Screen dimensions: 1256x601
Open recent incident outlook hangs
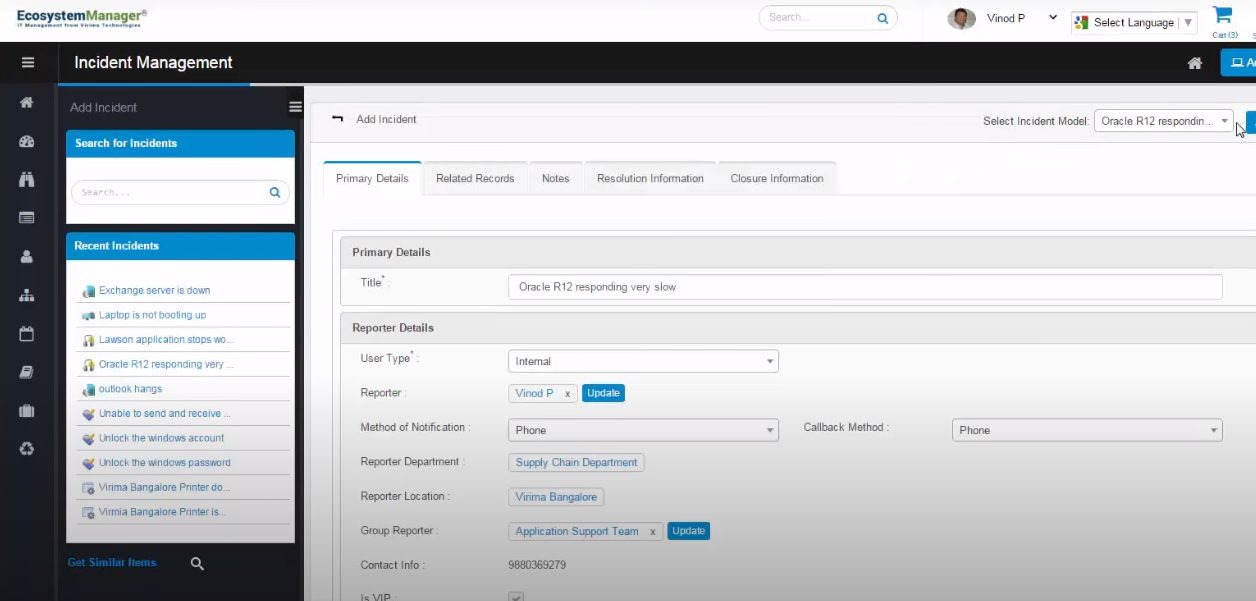coord(130,389)
